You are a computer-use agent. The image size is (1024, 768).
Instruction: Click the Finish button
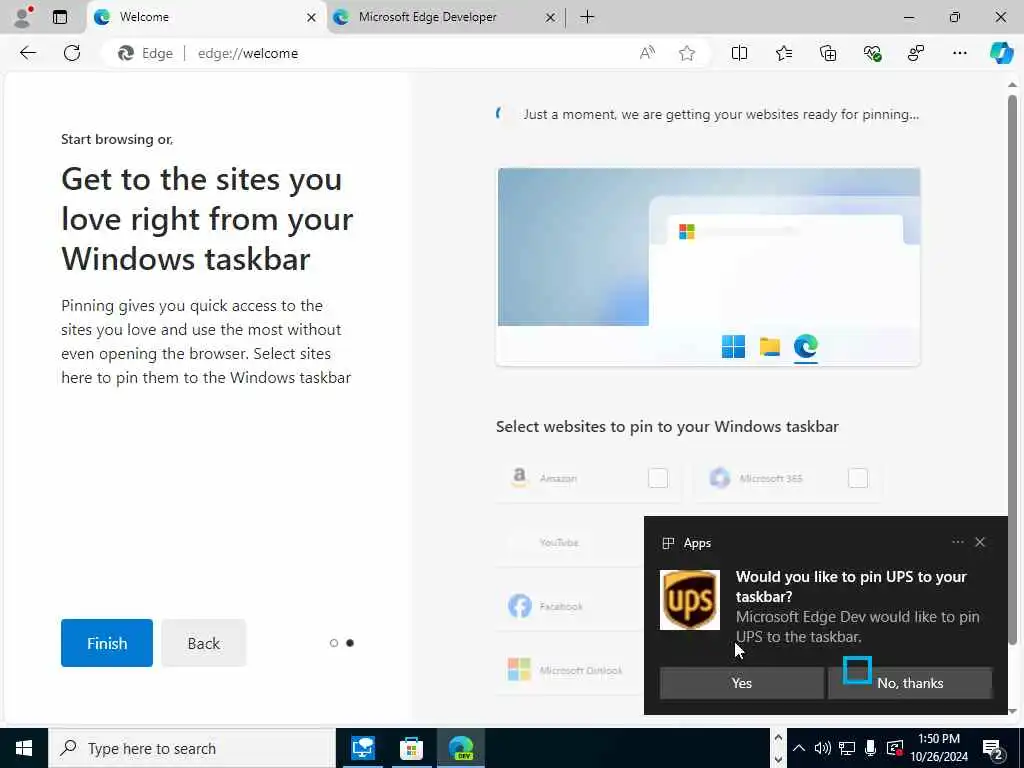click(x=107, y=643)
